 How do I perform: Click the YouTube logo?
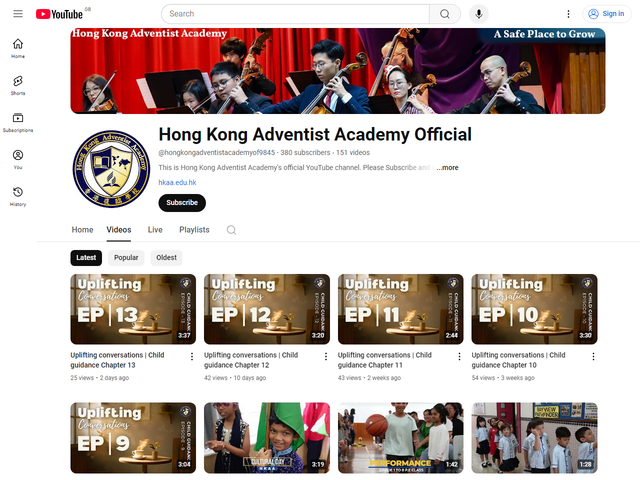pyautogui.click(x=59, y=14)
